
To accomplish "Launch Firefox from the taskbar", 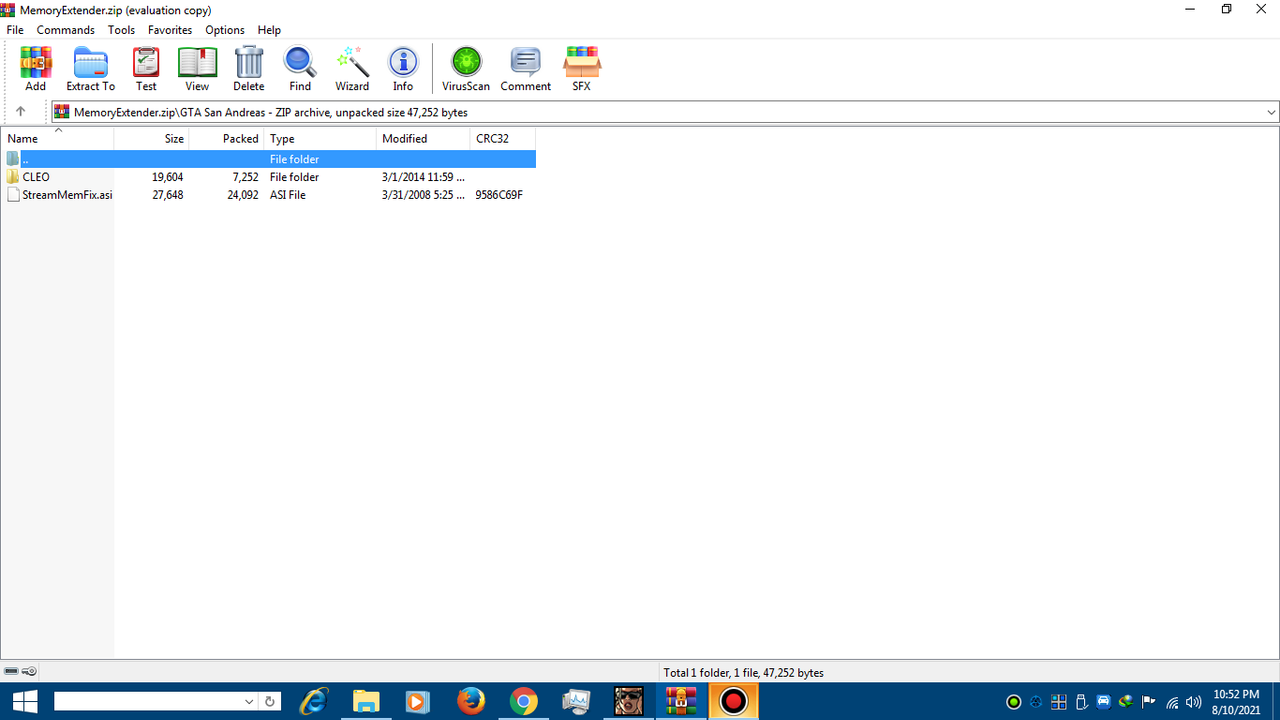I will click(x=471, y=701).
